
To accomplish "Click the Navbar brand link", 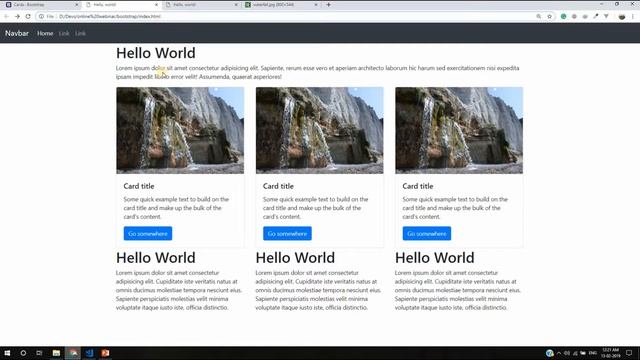I will point(17,33).
